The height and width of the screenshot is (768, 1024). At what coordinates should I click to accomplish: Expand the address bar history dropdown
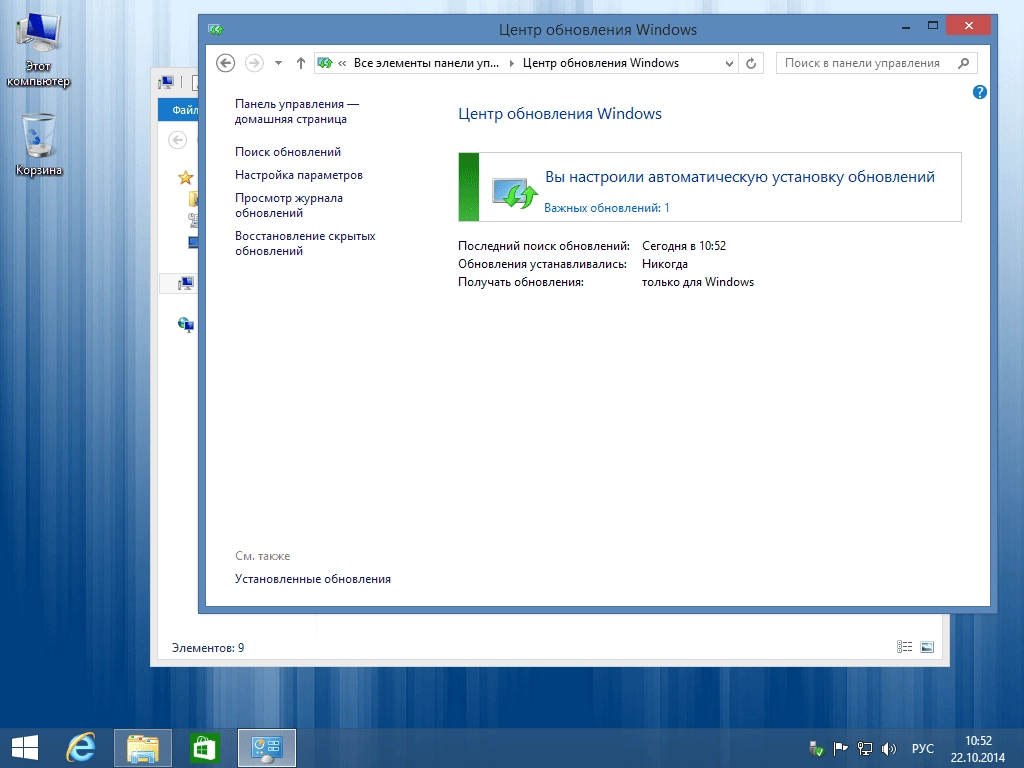[729, 63]
